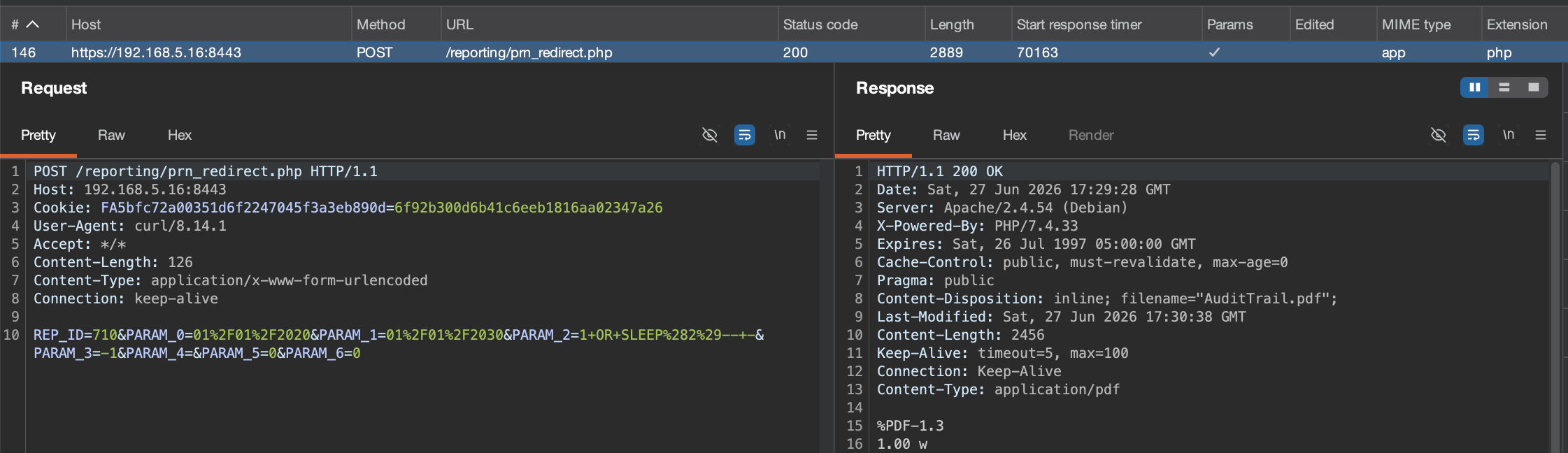Image resolution: width=1568 pixels, height=453 pixels.
Task: Switch Response view to Hex tab
Action: [x=1015, y=135]
